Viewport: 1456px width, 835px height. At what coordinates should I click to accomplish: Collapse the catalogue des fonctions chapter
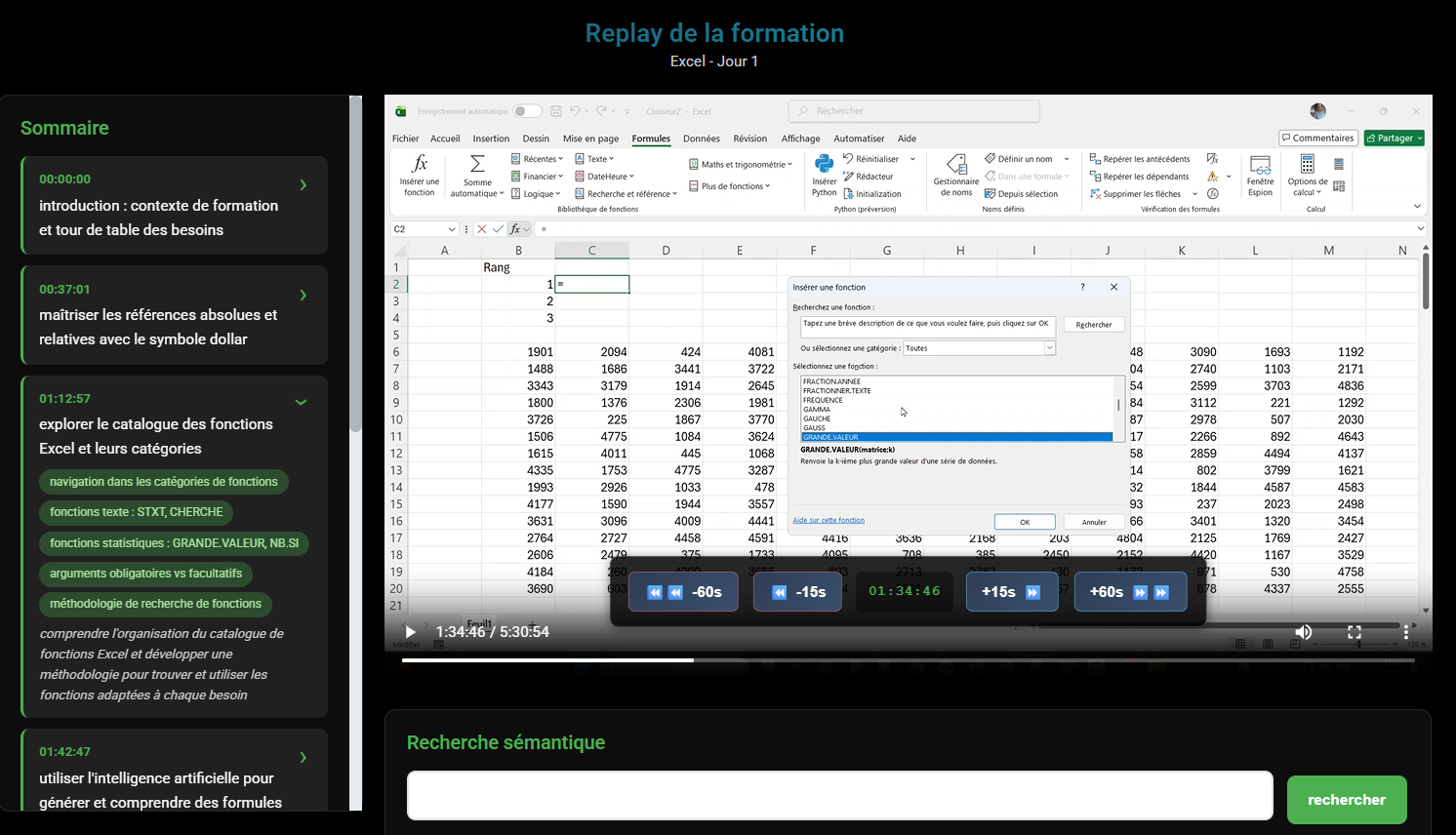click(x=301, y=402)
